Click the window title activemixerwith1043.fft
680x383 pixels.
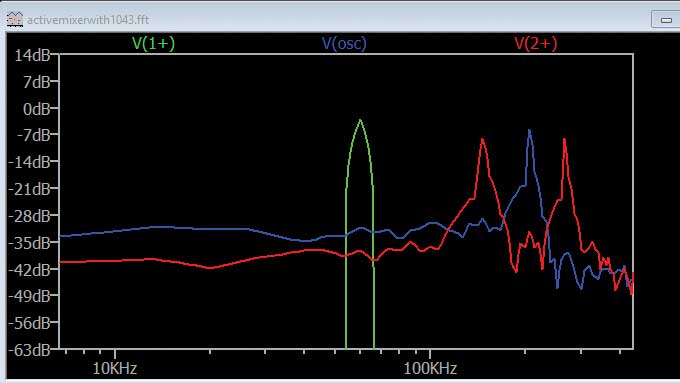click(88, 20)
